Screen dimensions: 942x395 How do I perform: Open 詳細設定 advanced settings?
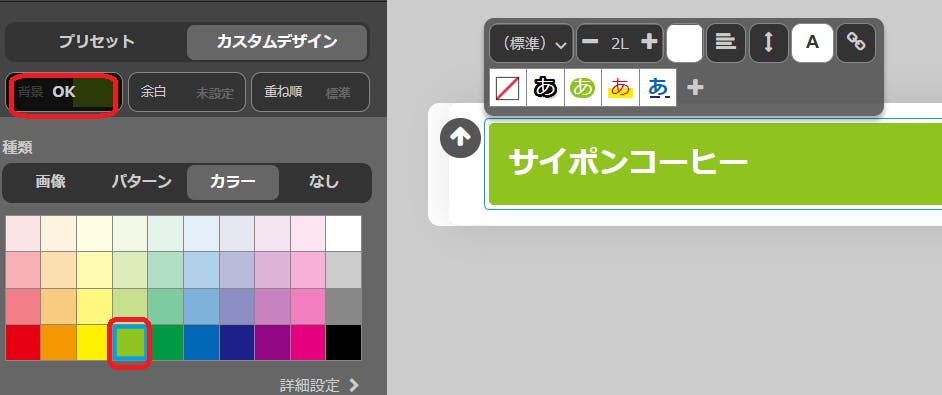[320, 385]
